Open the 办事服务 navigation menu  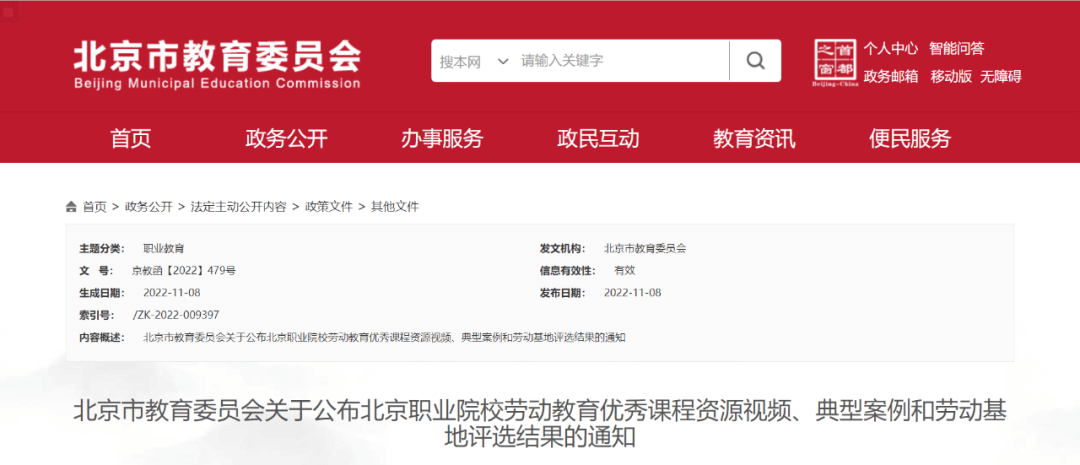click(x=442, y=139)
